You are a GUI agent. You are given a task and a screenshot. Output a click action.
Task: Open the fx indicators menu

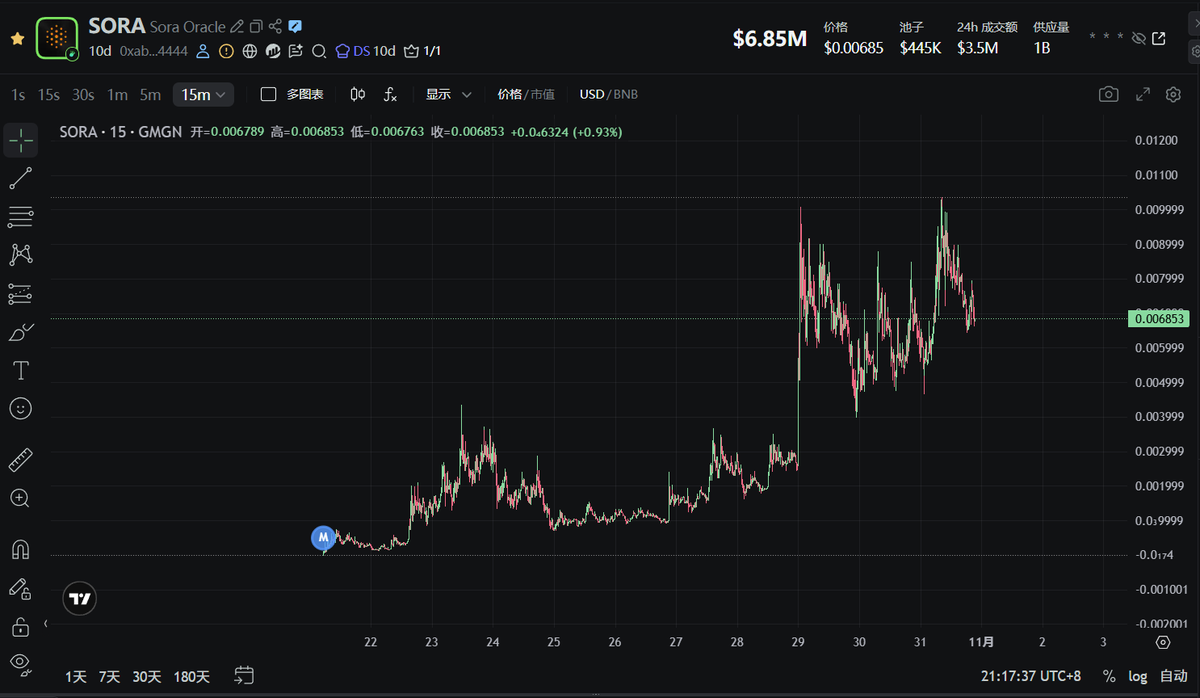pyautogui.click(x=390, y=94)
